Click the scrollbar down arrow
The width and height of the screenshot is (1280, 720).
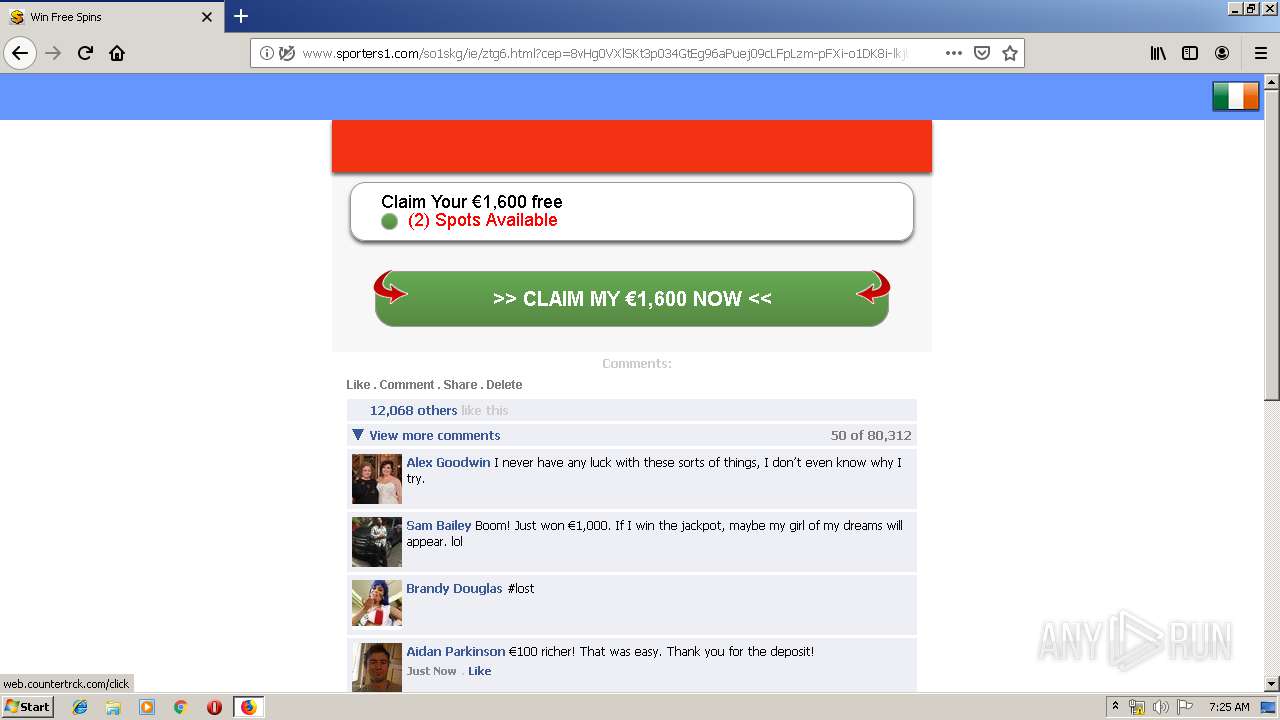pos(1272,684)
